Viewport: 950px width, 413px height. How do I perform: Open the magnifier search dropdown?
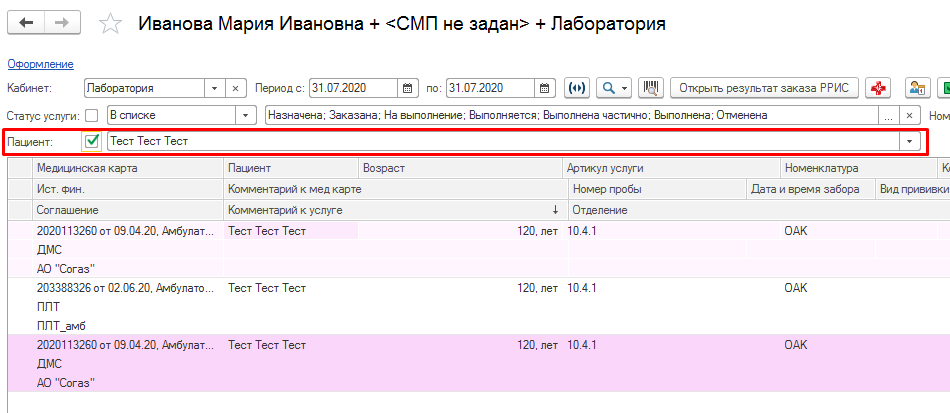[613, 88]
